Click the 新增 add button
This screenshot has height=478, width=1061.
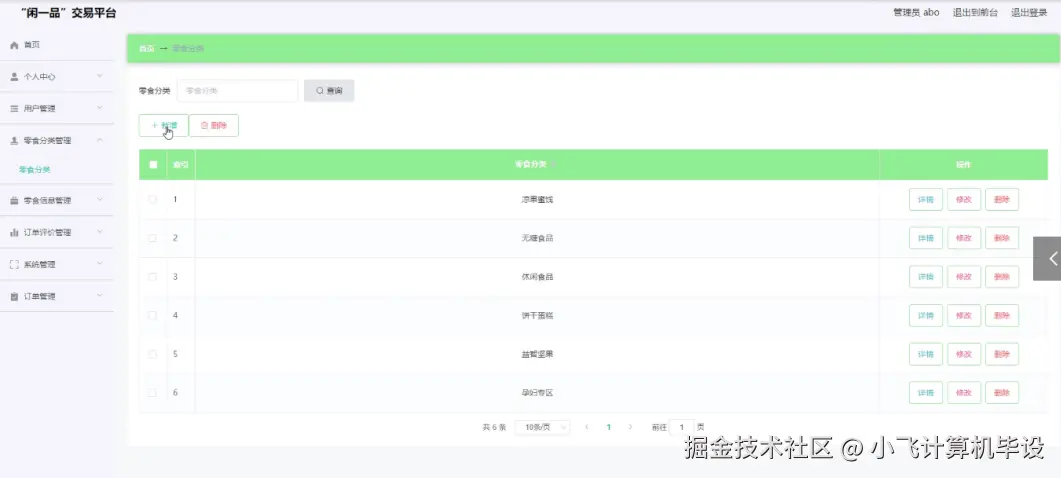tap(164, 125)
